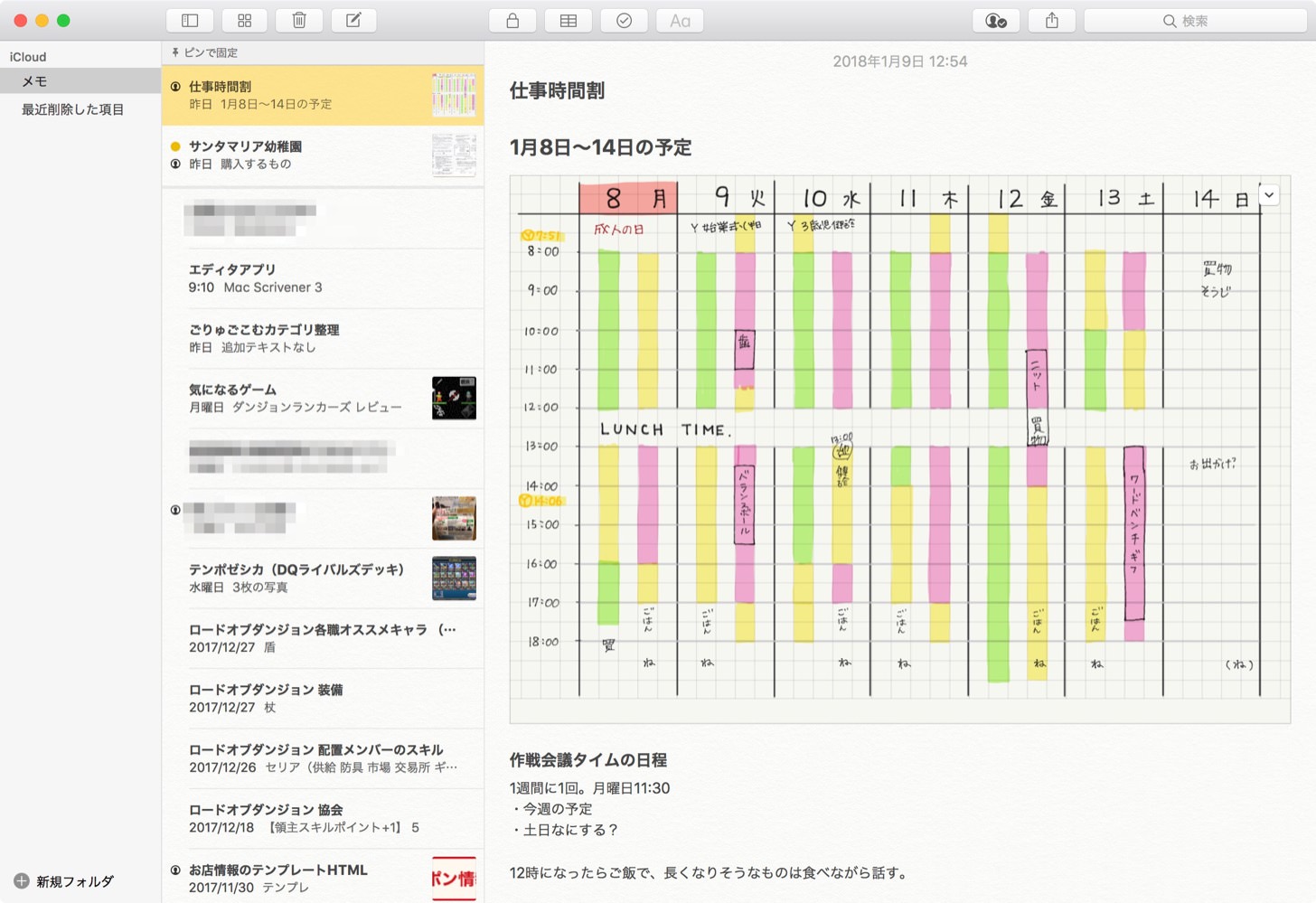The height and width of the screenshot is (903, 1316).
Task: Open the share menu icon
Action: pyautogui.click(x=1052, y=21)
